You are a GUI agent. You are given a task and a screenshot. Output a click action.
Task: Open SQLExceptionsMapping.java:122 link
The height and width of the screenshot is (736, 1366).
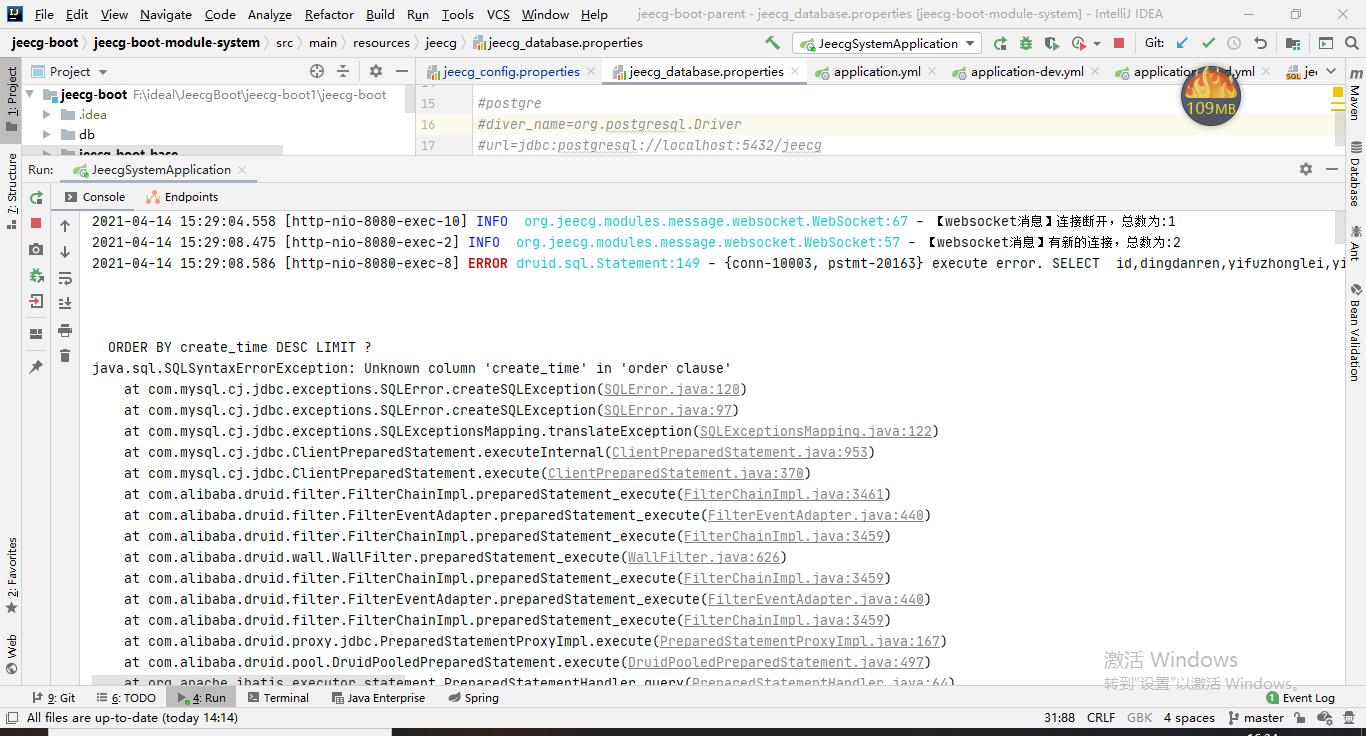[x=816, y=431]
